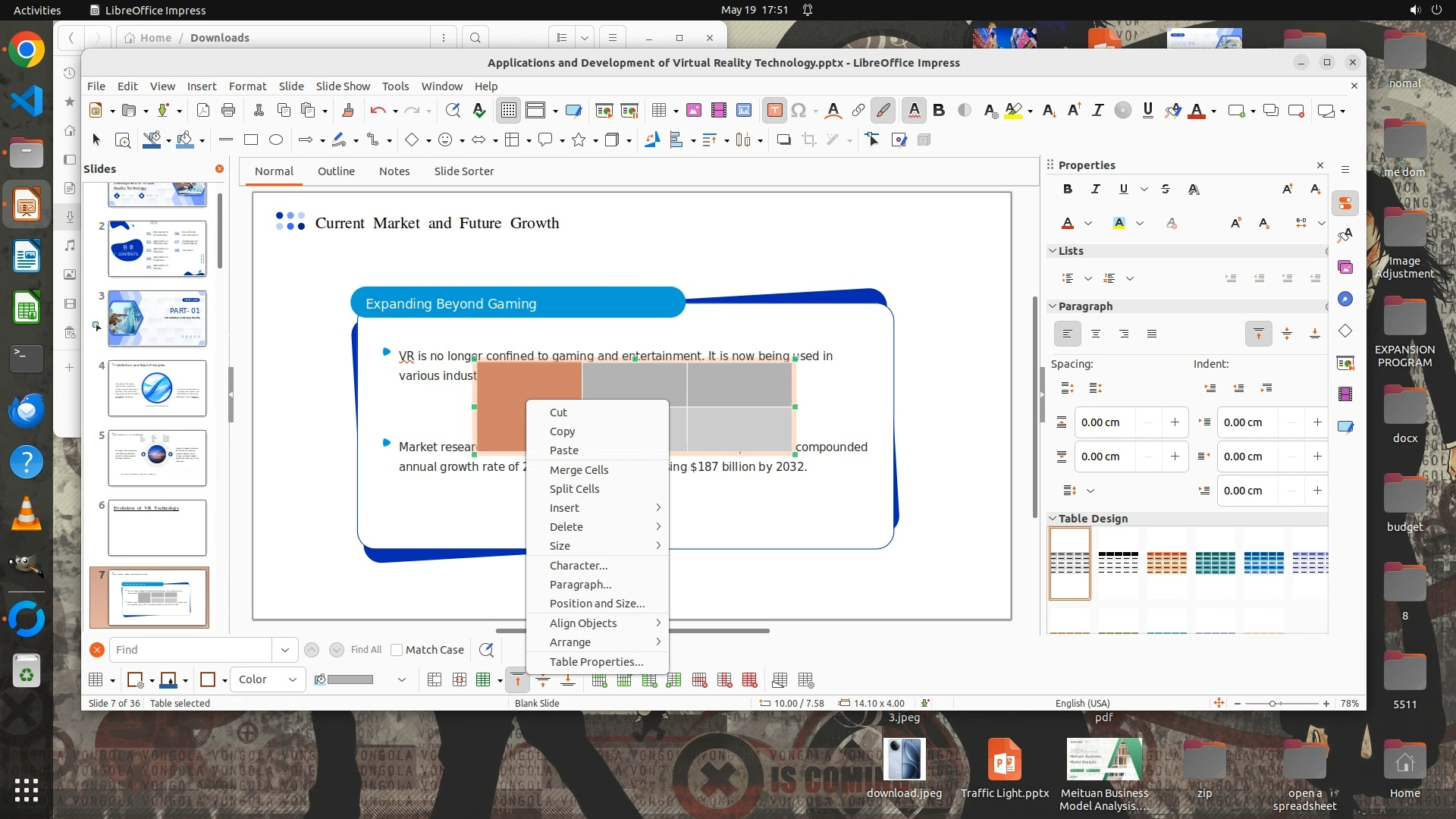Click Table Properties... in context menu
This screenshot has width=1456, height=819.
point(596,661)
